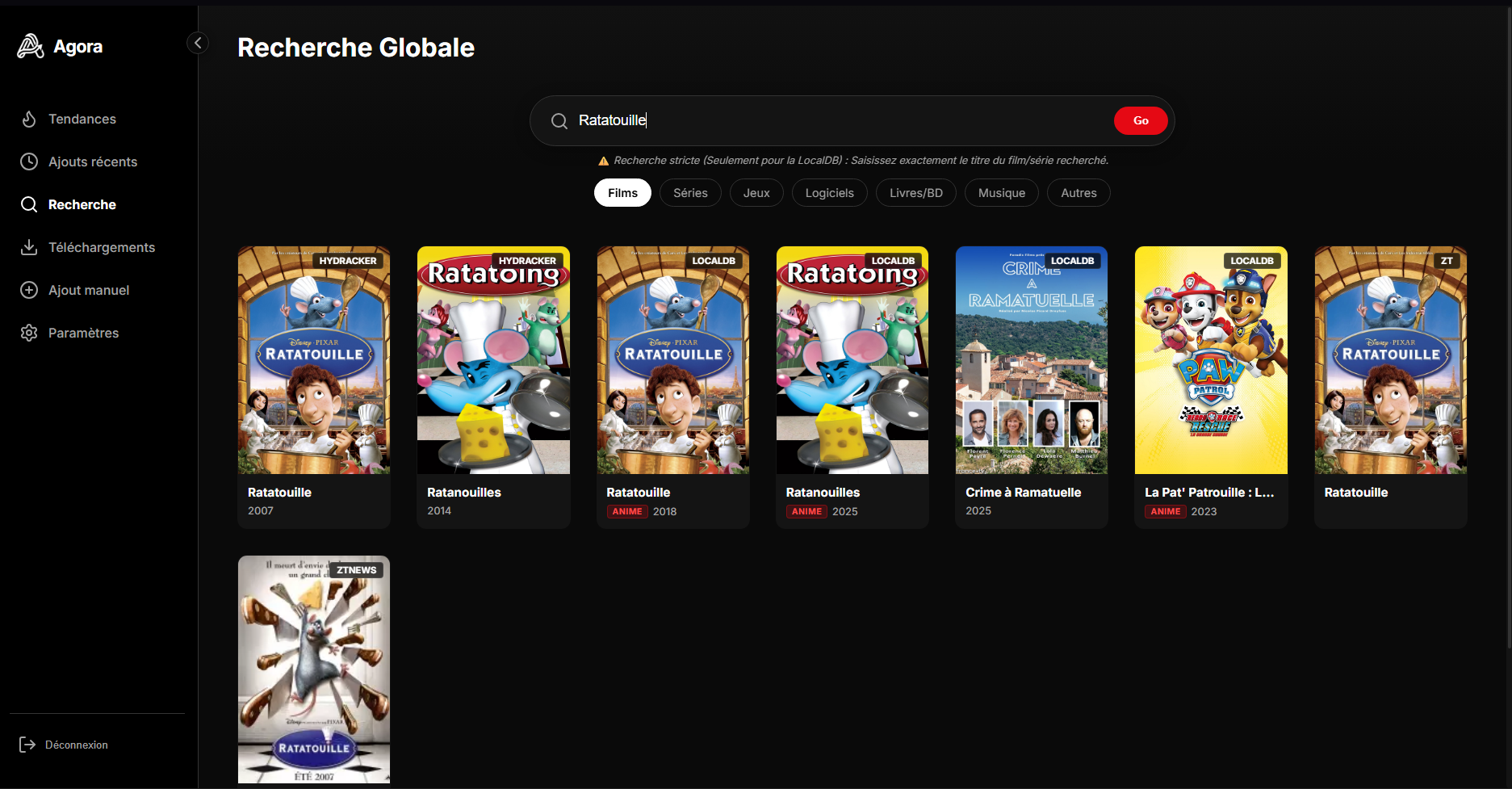
Task: Click the HYDRACKER badge on Ratanouilles 2014
Action: [527, 261]
